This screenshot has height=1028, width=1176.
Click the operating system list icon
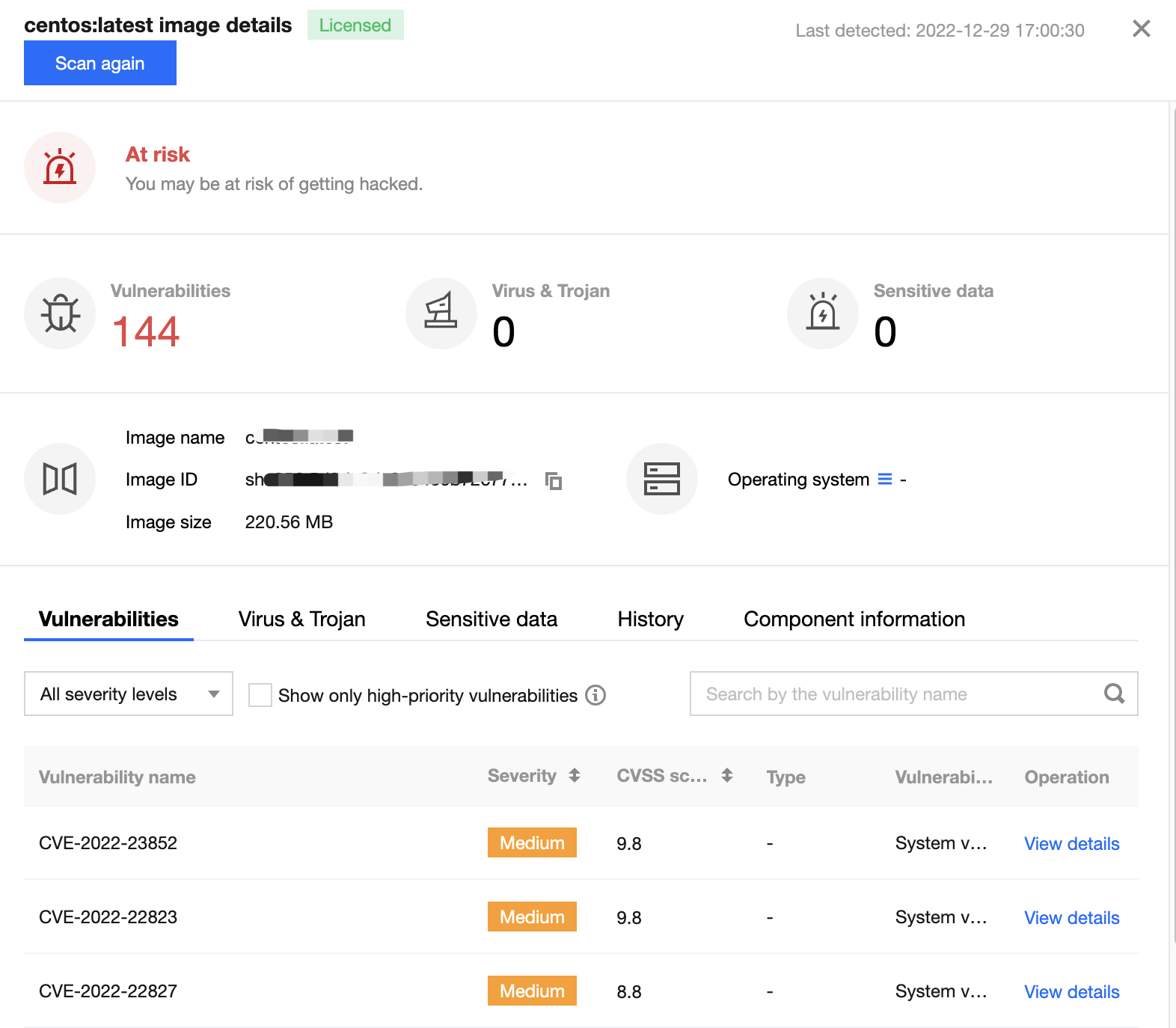884,480
